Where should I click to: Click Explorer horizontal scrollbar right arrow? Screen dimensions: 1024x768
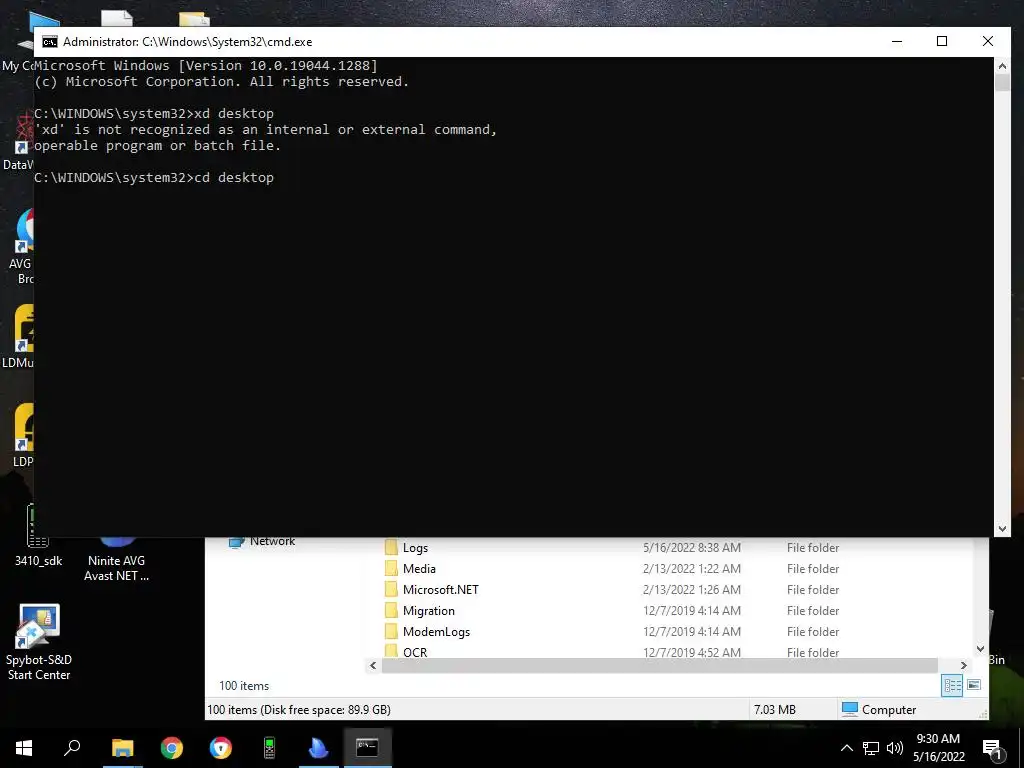[963, 665]
